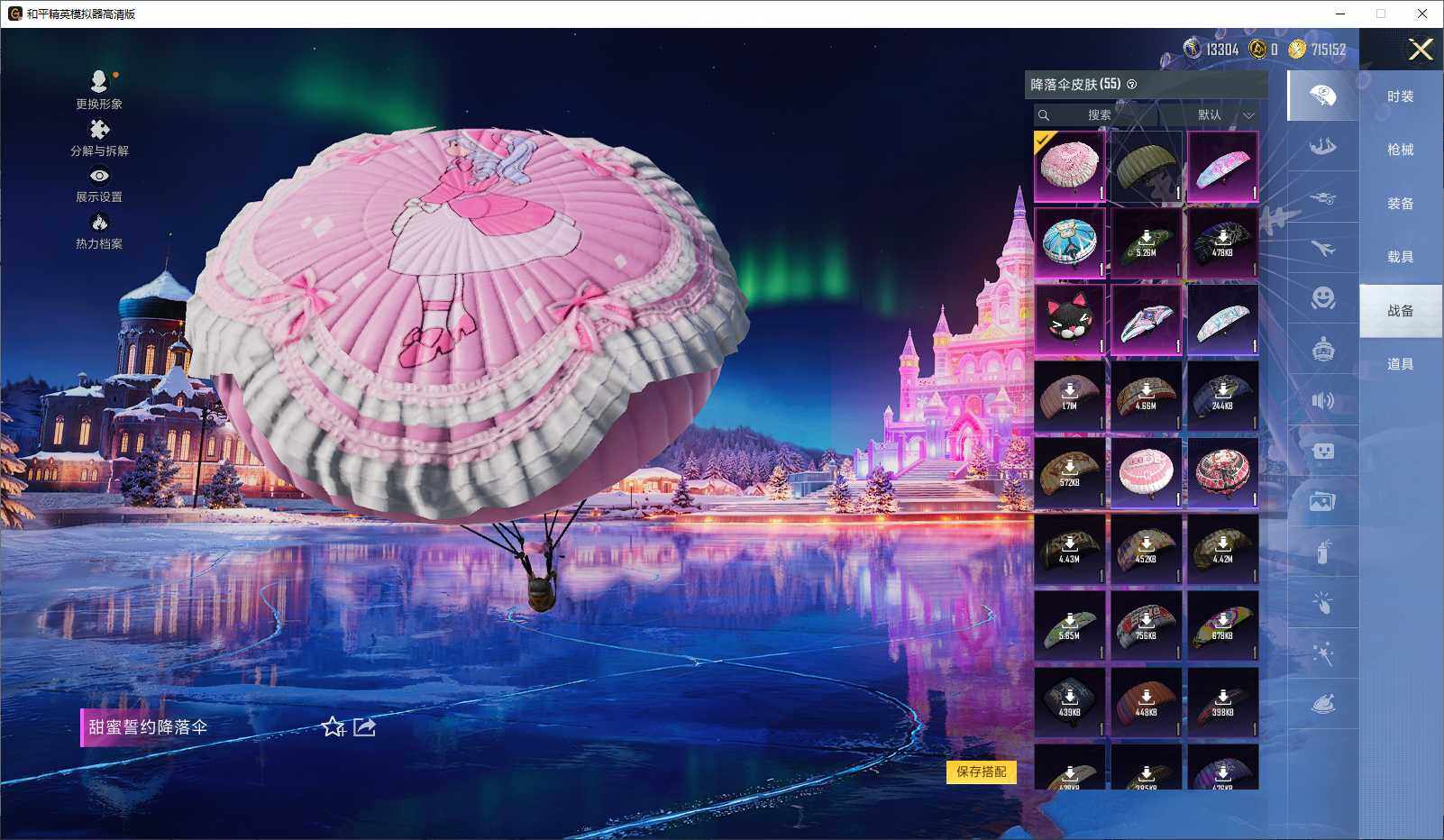This screenshot has height=840, width=1444.
Task: Open the roast chicken category icon
Action: (1322, 704)
